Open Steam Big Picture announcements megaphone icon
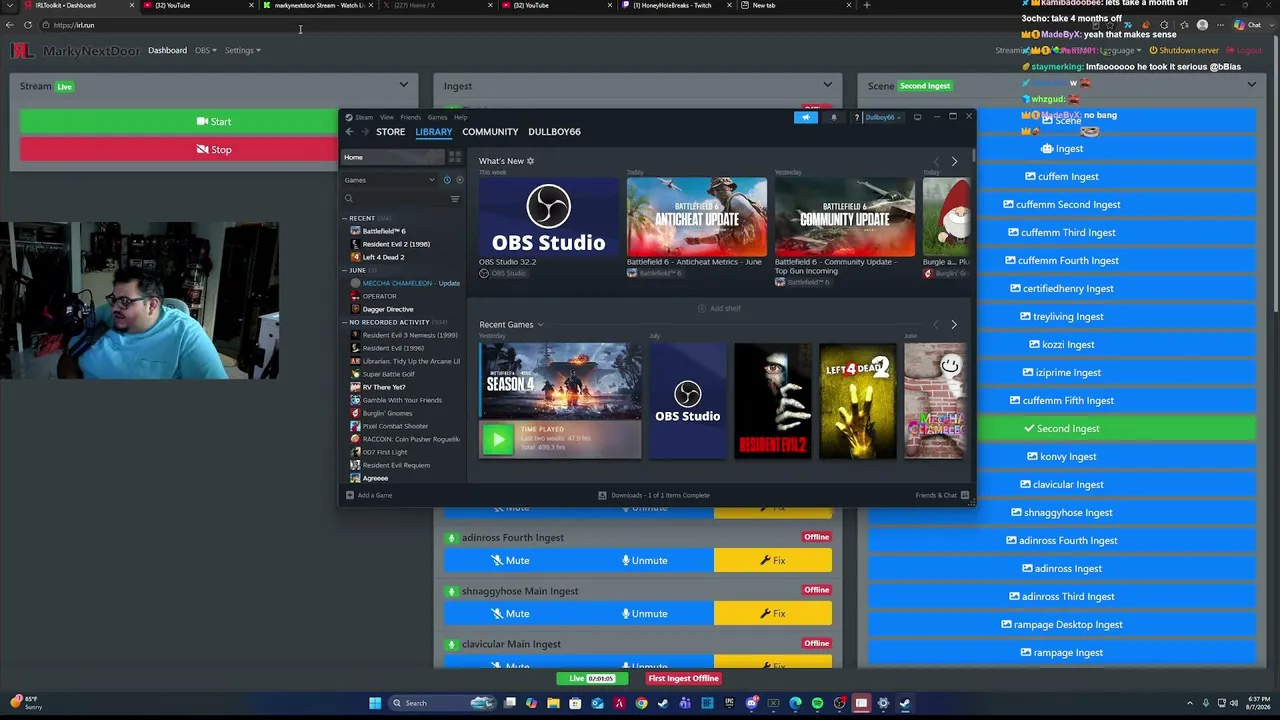Image resolution: width=1280 pixels, height=720 pixels. (806, 117)
